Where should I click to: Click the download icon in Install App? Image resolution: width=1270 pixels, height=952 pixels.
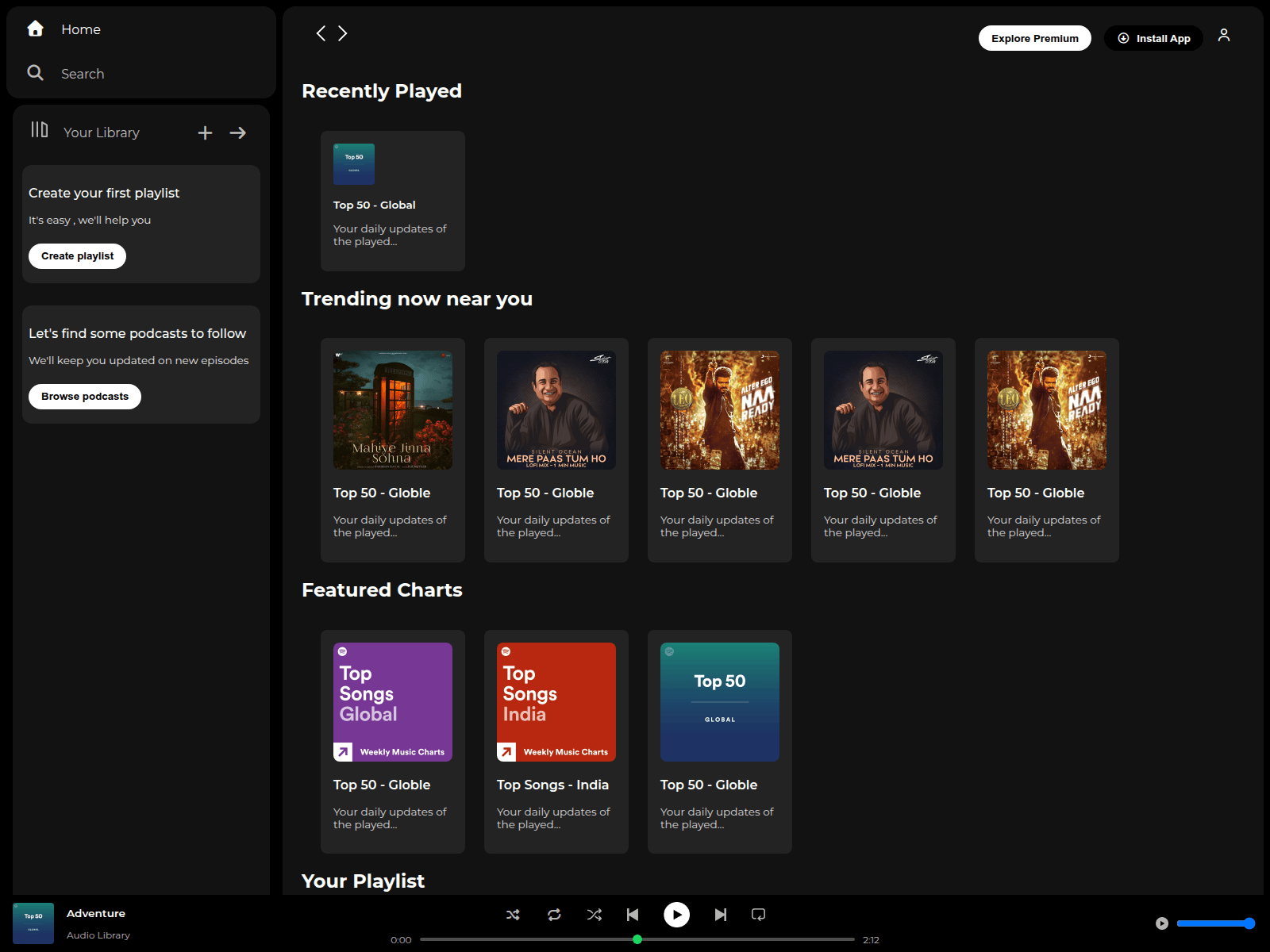point(1123,38)
